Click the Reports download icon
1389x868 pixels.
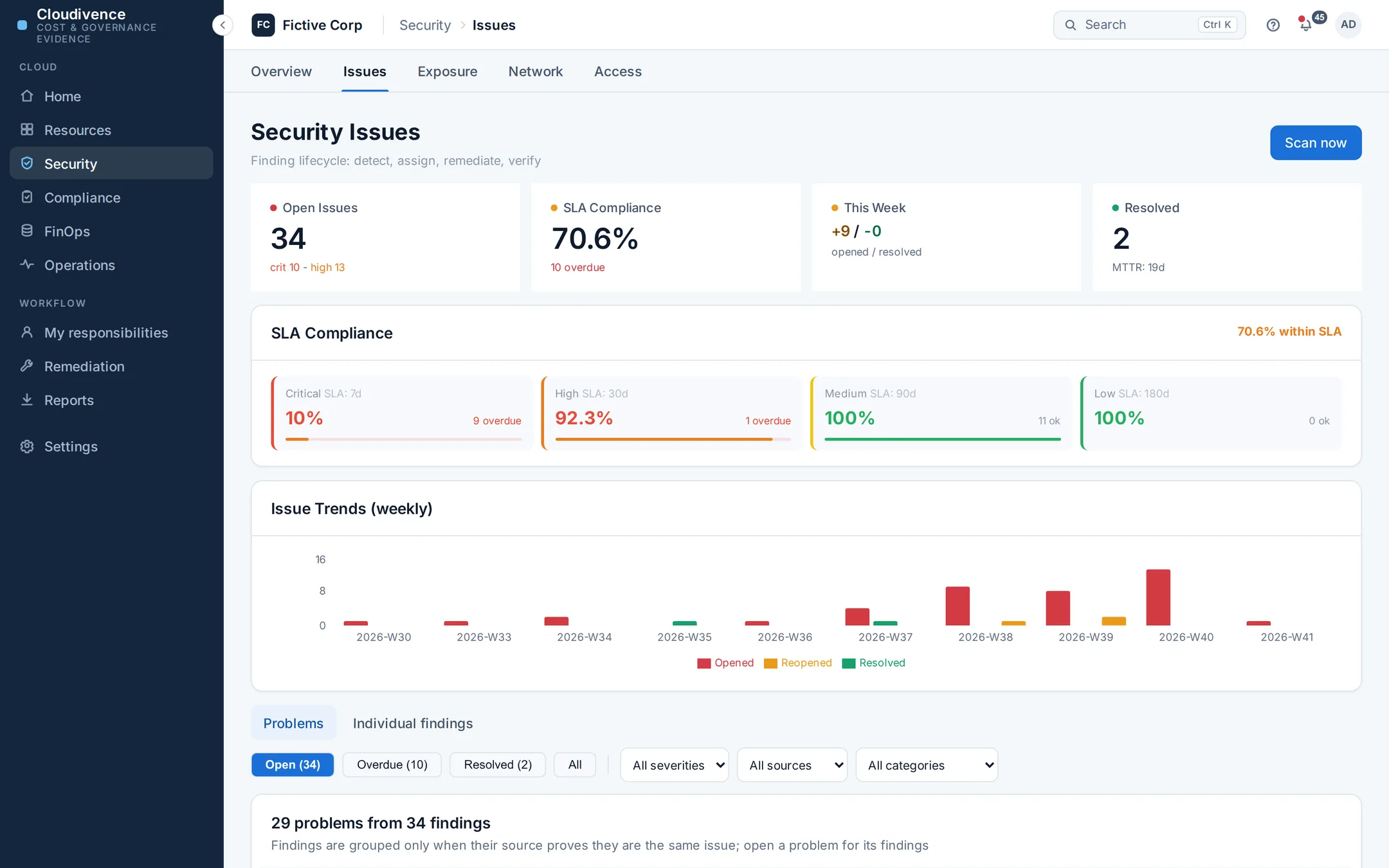coord(27,400)
